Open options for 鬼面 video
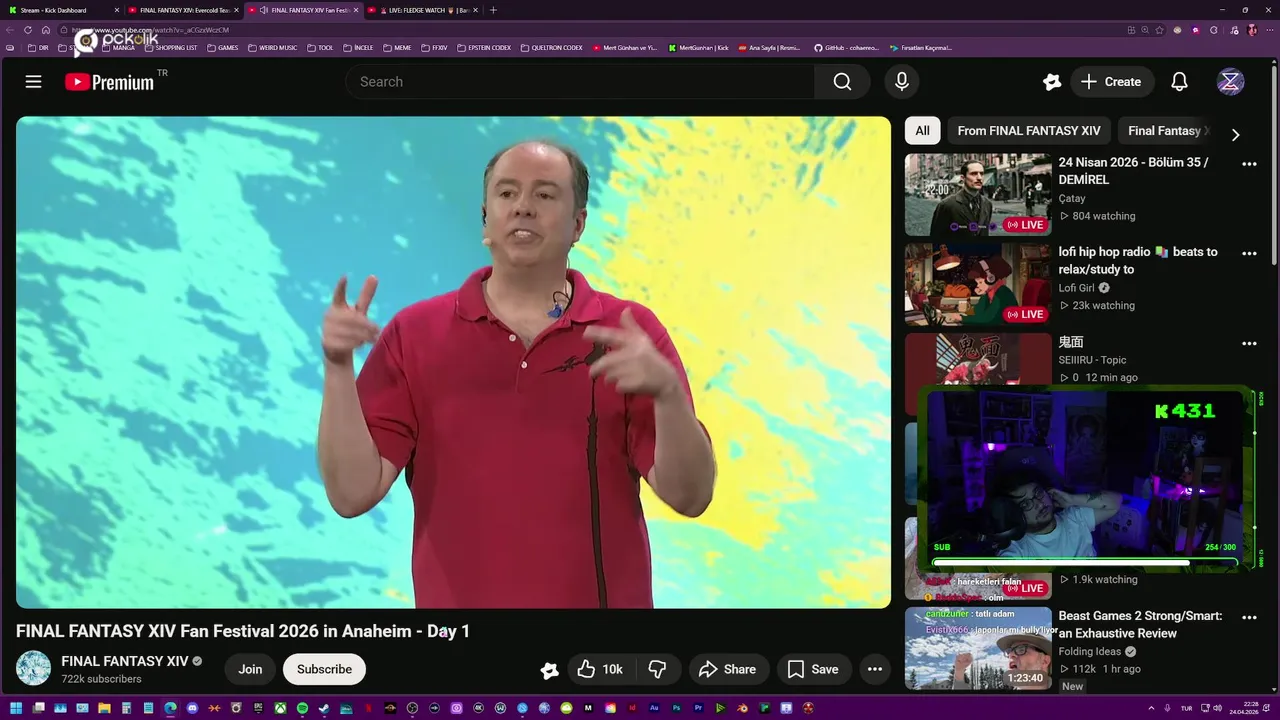The width and height of the screenshot is (1280, 720). [x=1249, y=343]
